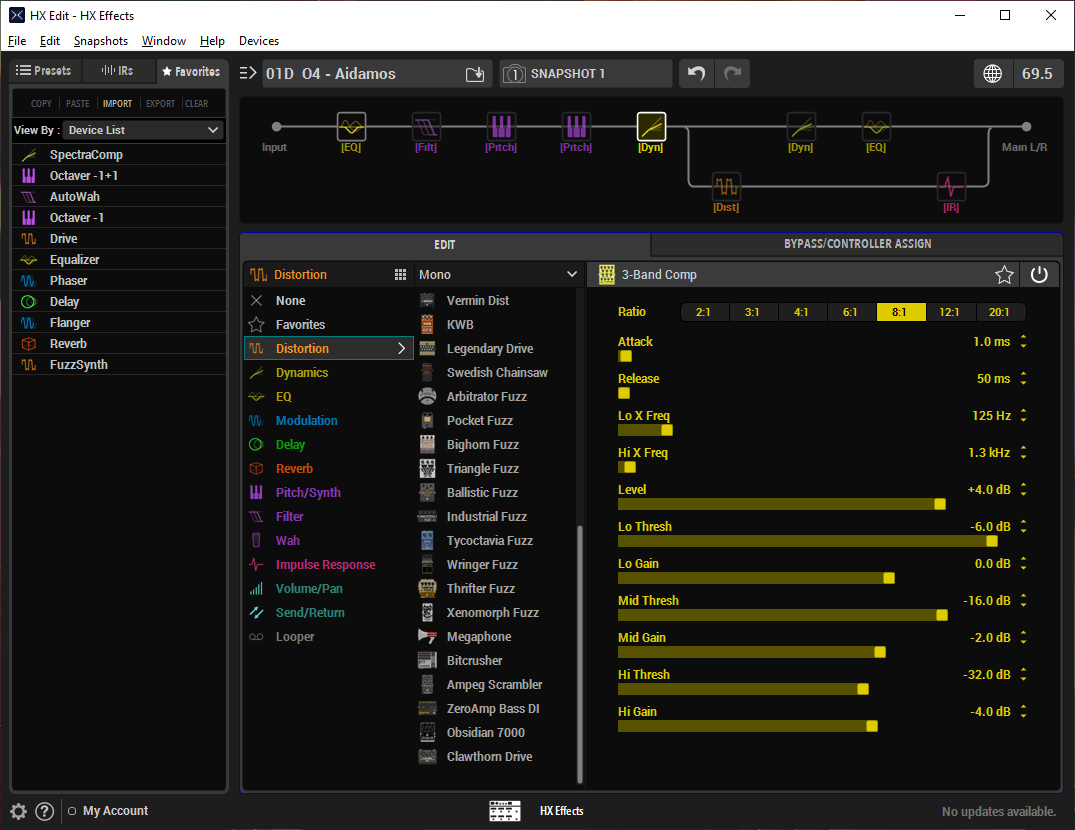Click the CLEAR button

tap(197, 103)
